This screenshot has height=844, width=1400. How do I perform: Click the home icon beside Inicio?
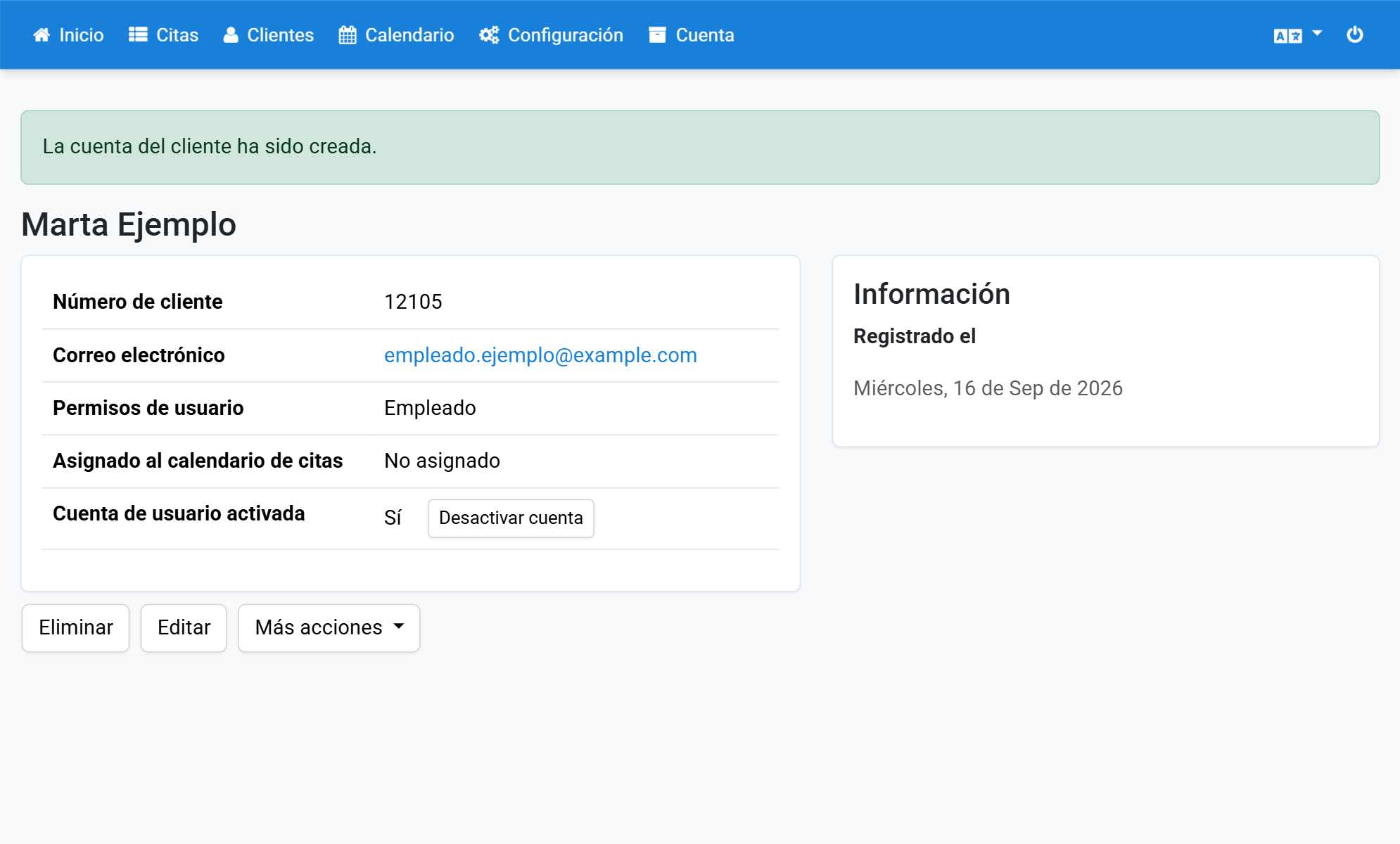tap(42, 35)
